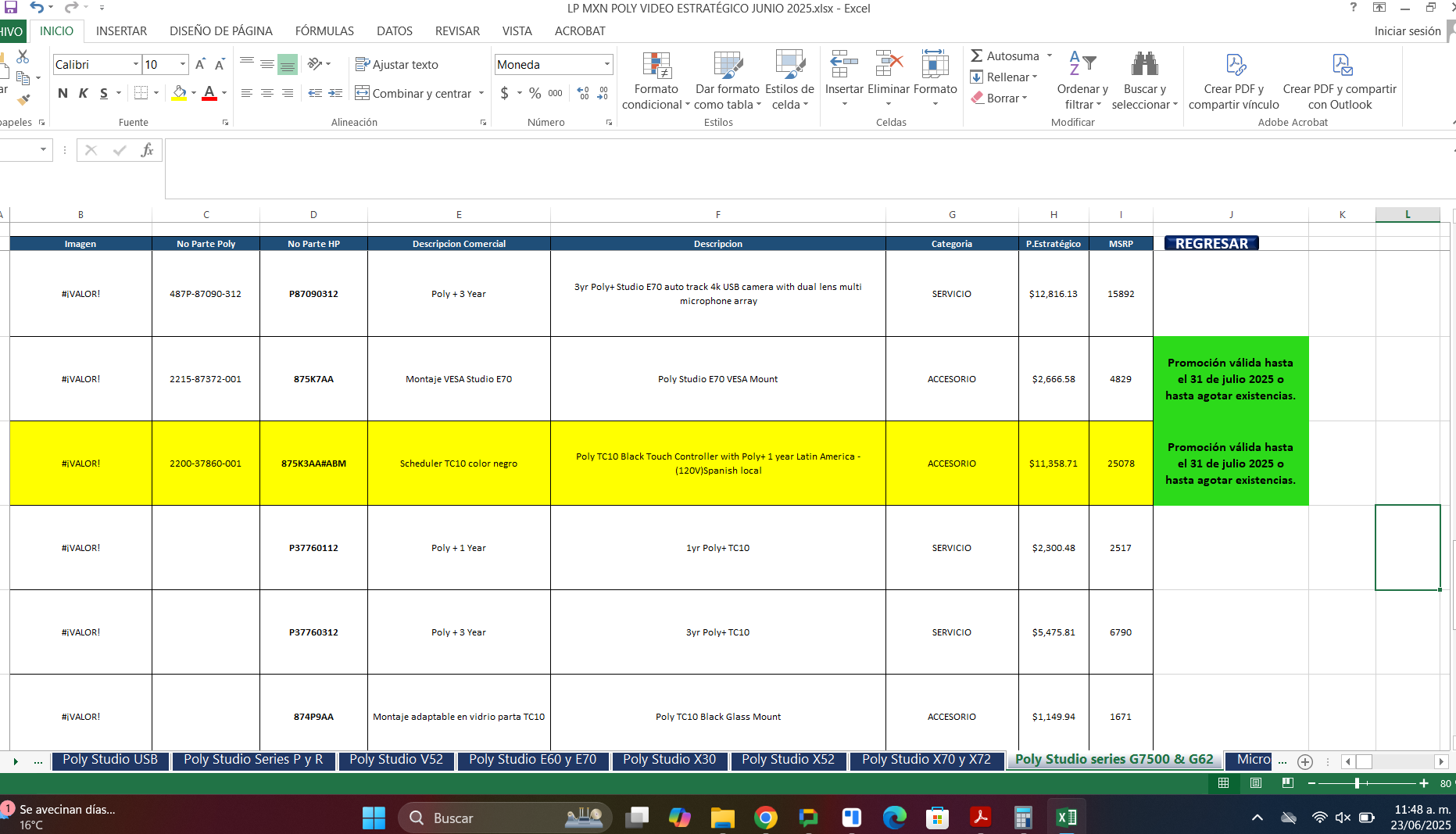Click Iniciar sesión link
1456x834 pixels.
pyautogui.click(x=1408, y=30)
